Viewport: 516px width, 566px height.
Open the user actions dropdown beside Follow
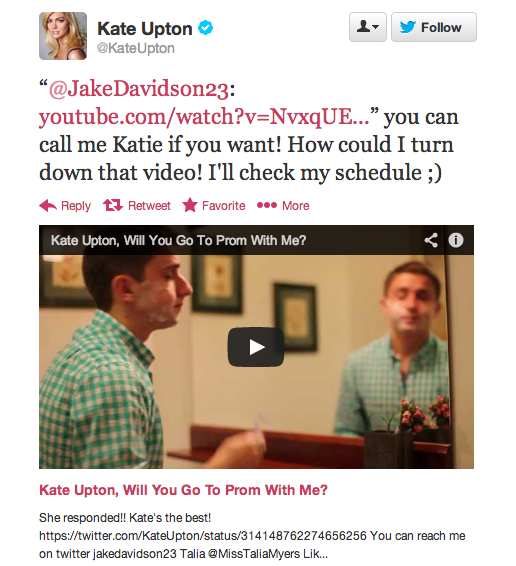pyautogui.click(x=368, y=27)
